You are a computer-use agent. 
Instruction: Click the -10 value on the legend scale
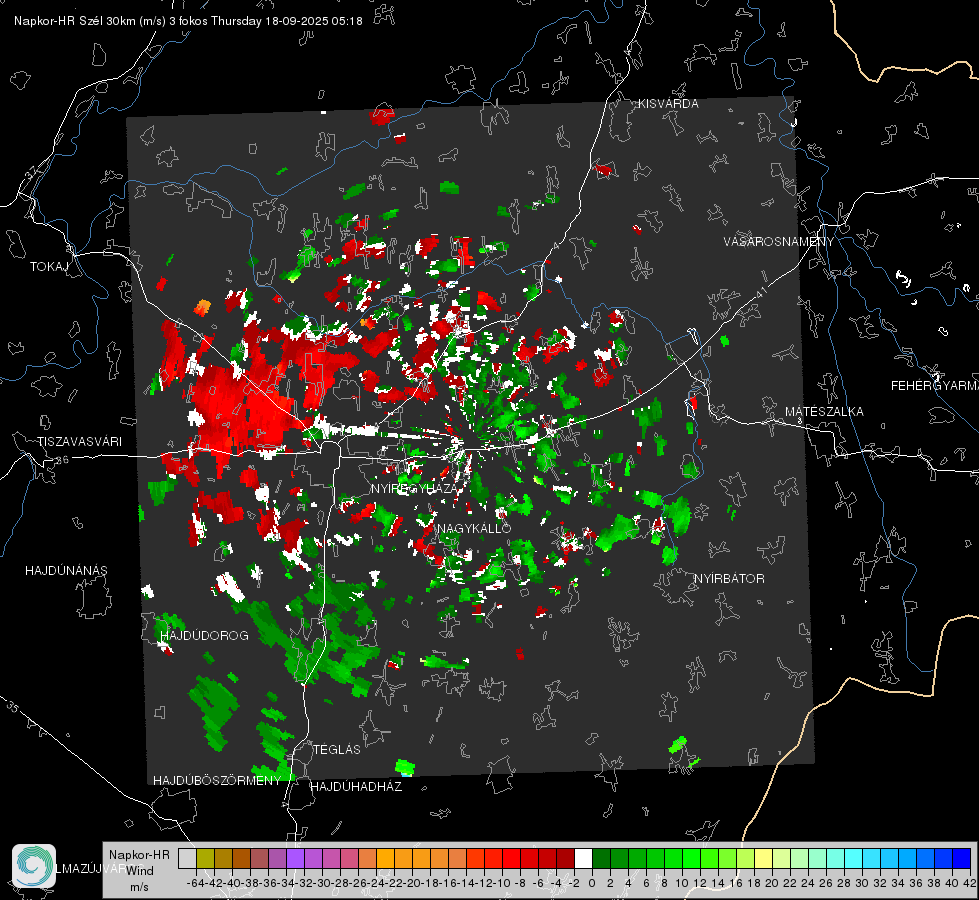click(x=501, y=883)
